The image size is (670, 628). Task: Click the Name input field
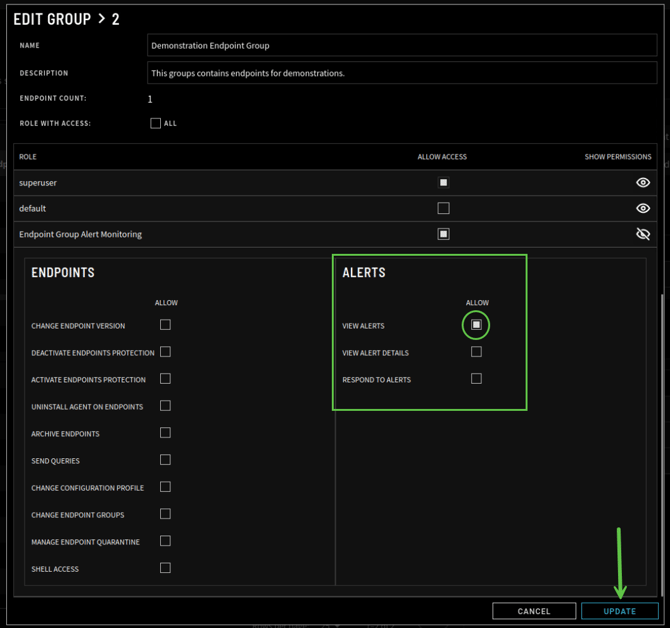402,46
